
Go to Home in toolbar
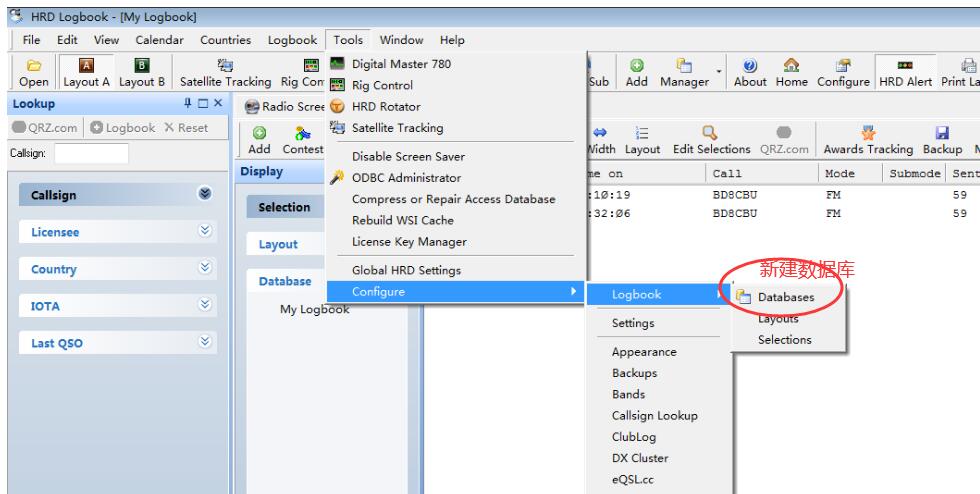point(791,73)
